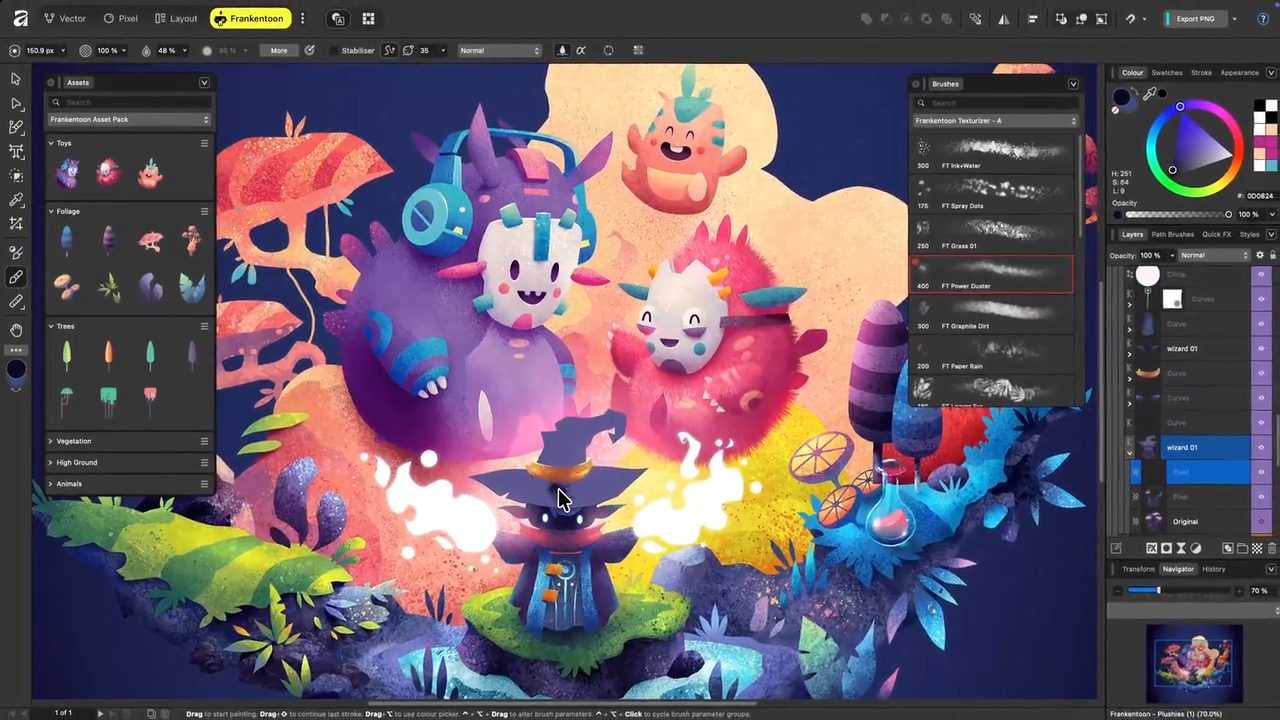Select the Paint Brush tool
Image resolution: width=1280 pixels, height=720 pixels.
16,277
